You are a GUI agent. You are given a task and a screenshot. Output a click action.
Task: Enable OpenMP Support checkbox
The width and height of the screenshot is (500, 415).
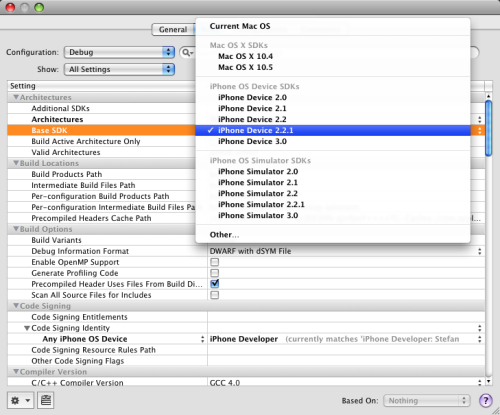tap(215, 262)
